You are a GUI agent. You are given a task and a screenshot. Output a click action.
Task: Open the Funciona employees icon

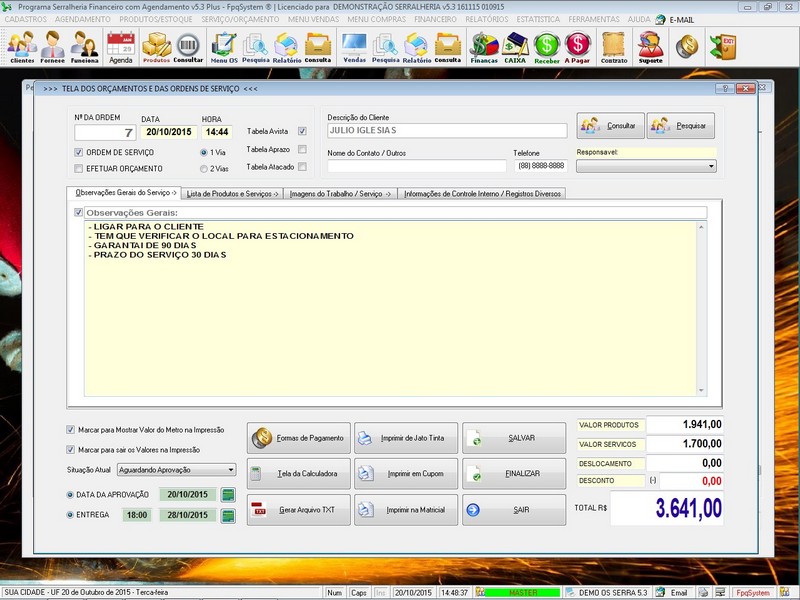tap(84, 47)
